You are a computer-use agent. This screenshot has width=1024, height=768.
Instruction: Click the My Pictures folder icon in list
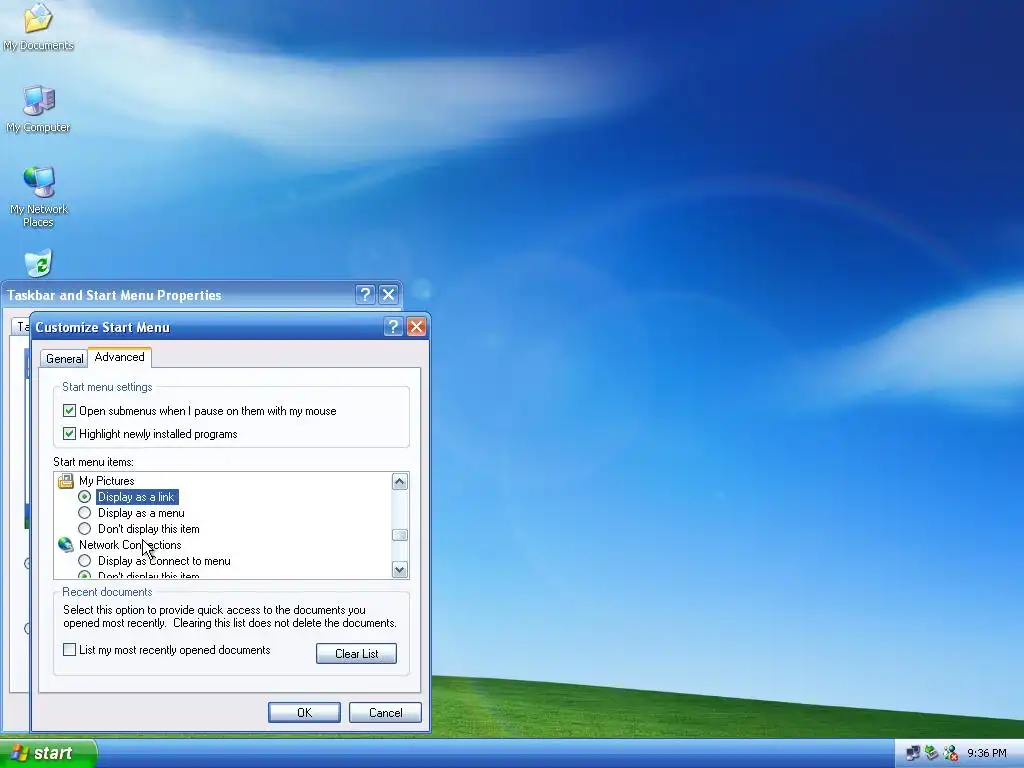pos(66,481)
